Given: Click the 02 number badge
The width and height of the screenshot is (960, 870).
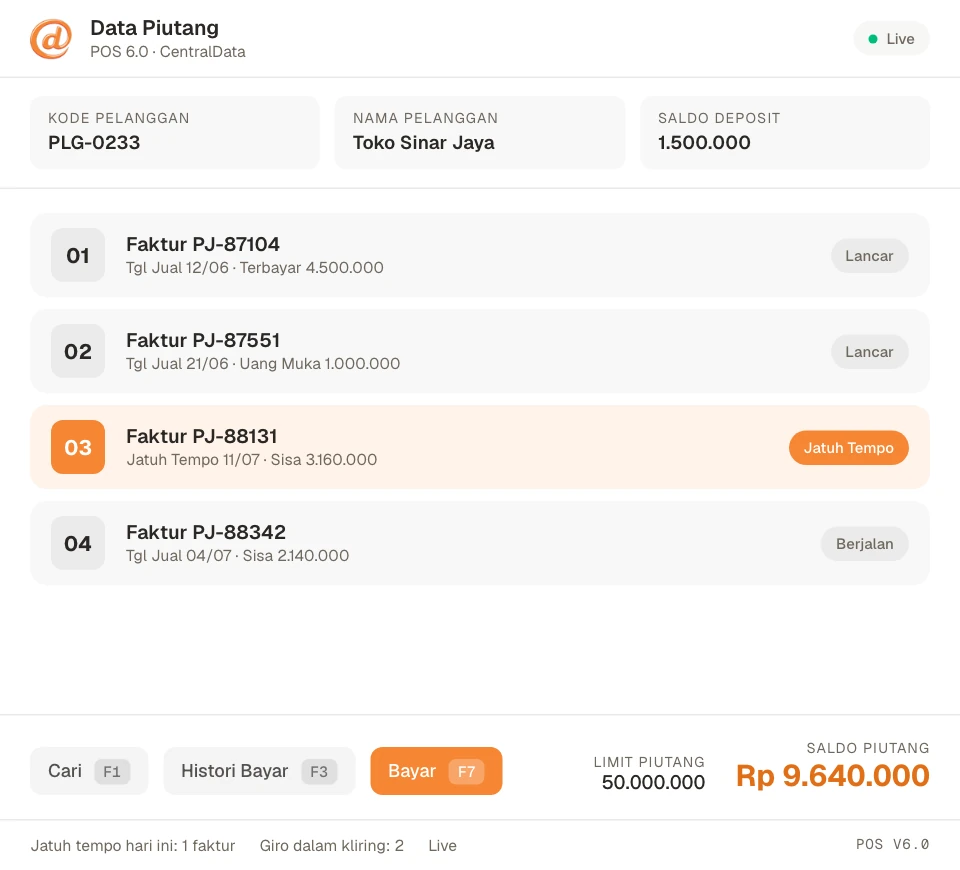Looking at the screenshot, I should 78,351.
